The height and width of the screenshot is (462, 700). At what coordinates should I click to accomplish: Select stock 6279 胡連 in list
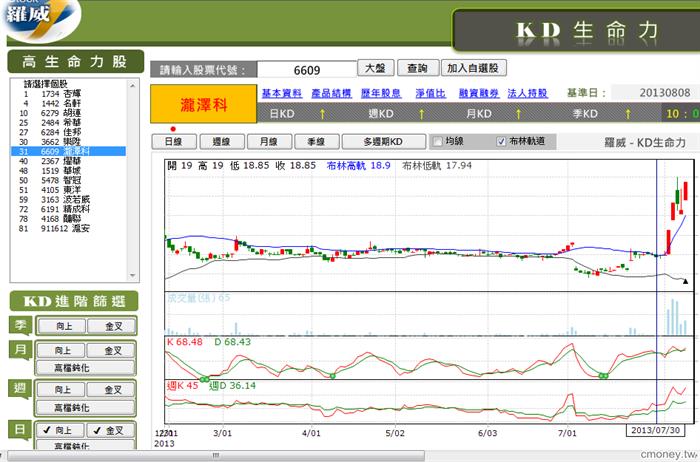68,113
